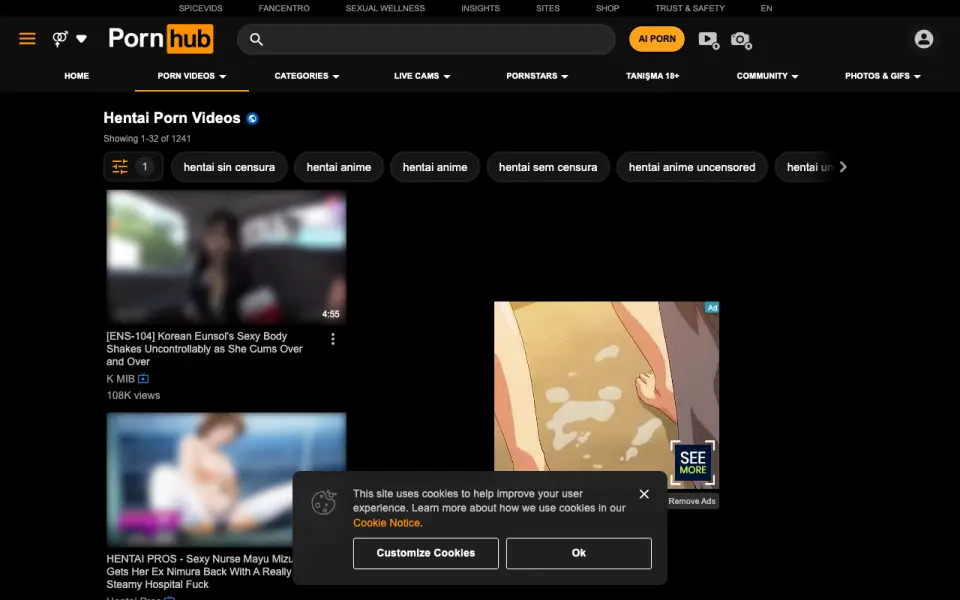Click the orange AI PORN button
The image size is (960, 600).
(657, 39)
